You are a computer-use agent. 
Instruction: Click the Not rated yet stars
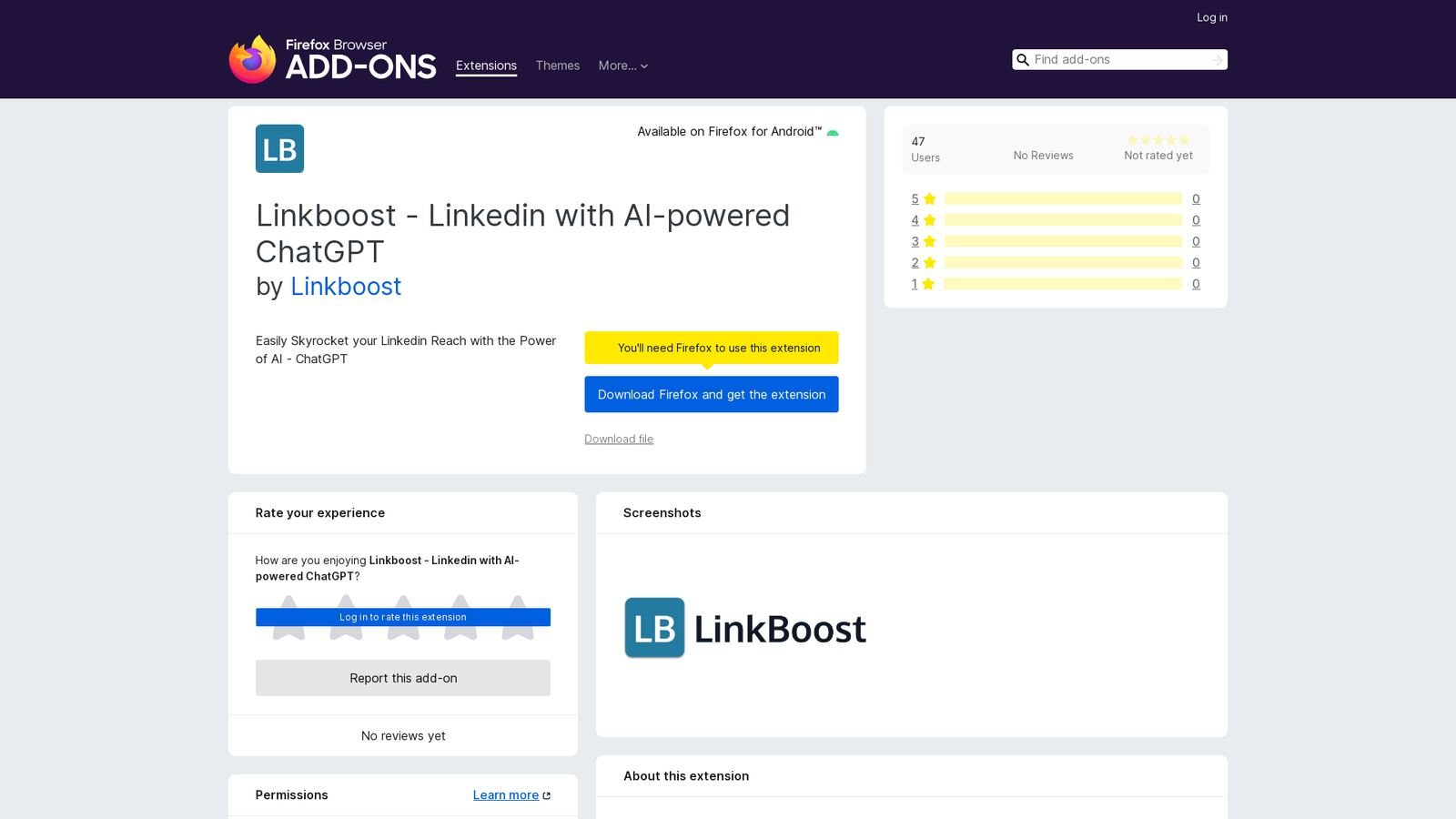(x=1158, y=140)
